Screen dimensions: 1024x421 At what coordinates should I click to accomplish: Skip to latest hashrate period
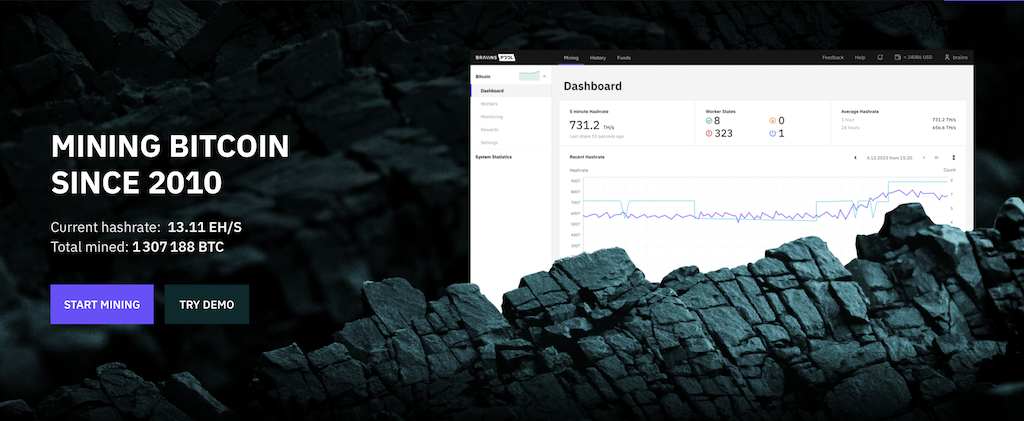point(936,157)
